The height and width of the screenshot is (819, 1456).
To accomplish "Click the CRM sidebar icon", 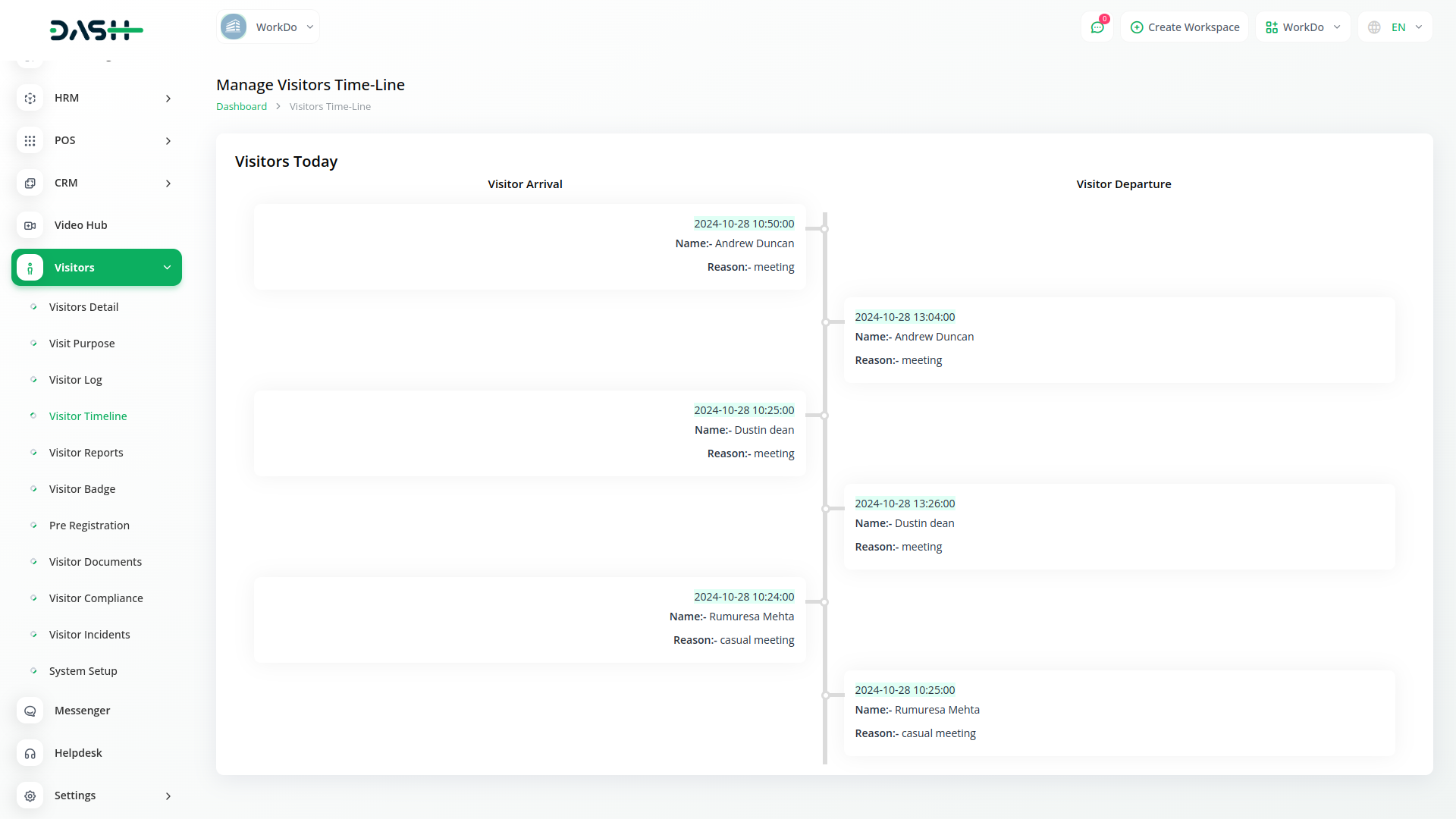I will point(30,183).
